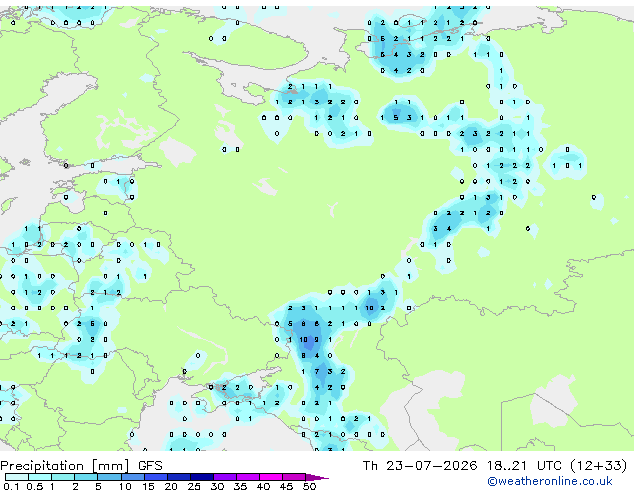Click the 0.1–0.5 mm palest cyan legend swatch
The image size is (634, 490).
point(17,477)
